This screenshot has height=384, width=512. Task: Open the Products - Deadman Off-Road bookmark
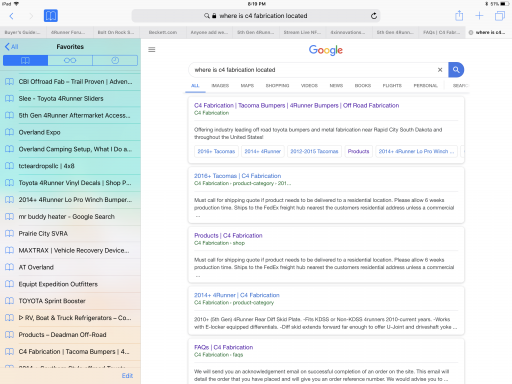point(70,335)
